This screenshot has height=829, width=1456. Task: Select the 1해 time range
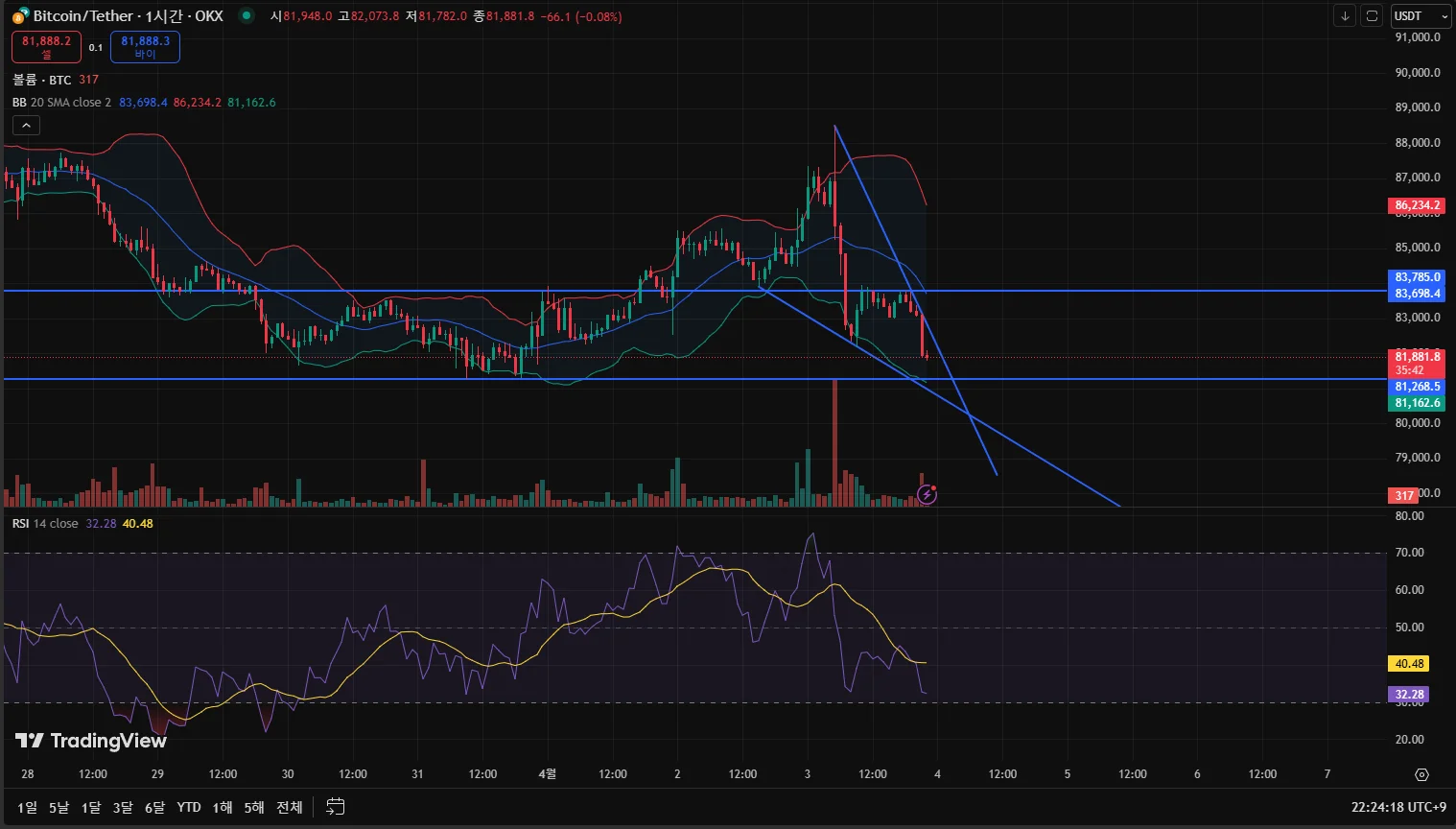click(223, 808)
